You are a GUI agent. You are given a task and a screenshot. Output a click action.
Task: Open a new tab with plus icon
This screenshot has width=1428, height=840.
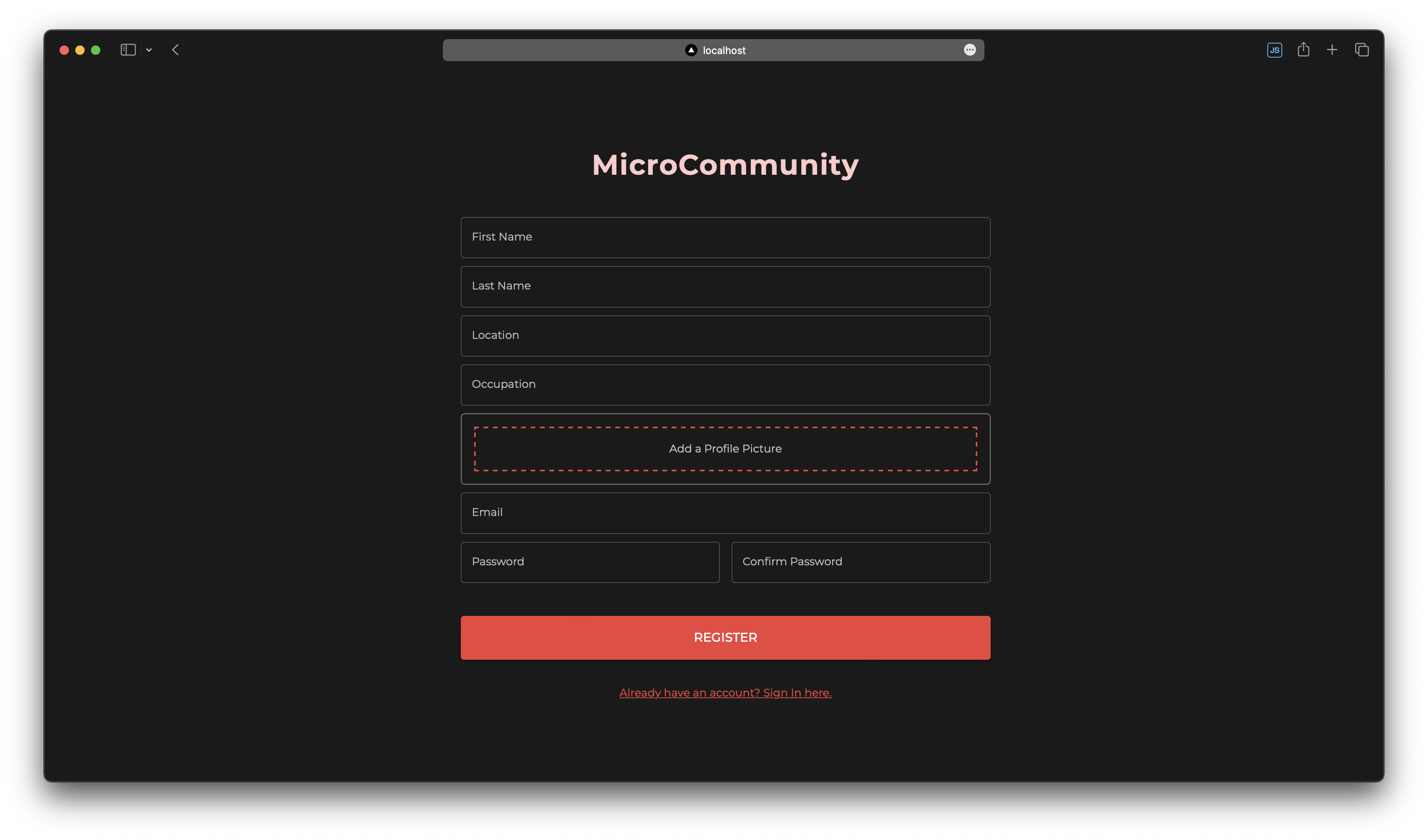(1332, 50)
